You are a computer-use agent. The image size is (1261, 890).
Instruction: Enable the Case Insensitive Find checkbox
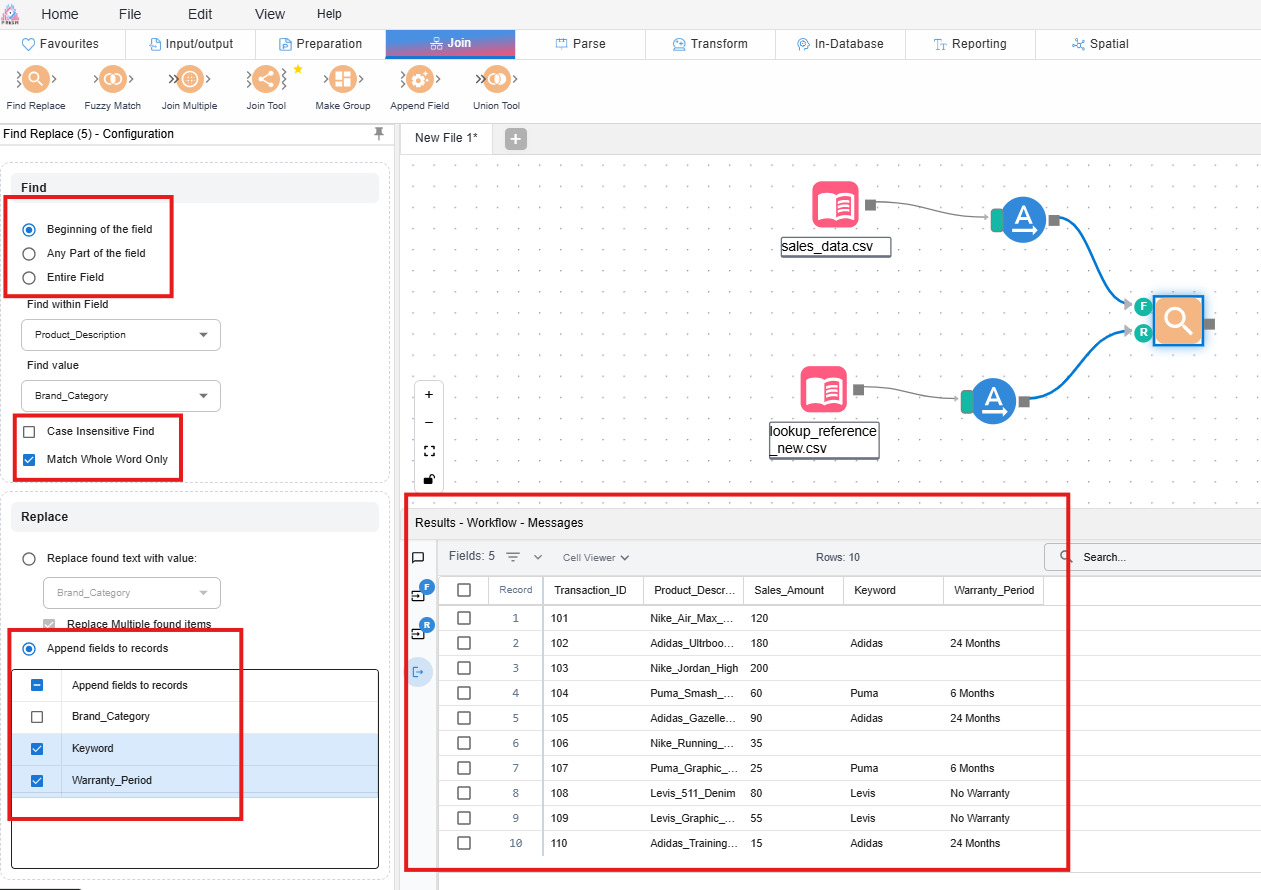(29, 432)
